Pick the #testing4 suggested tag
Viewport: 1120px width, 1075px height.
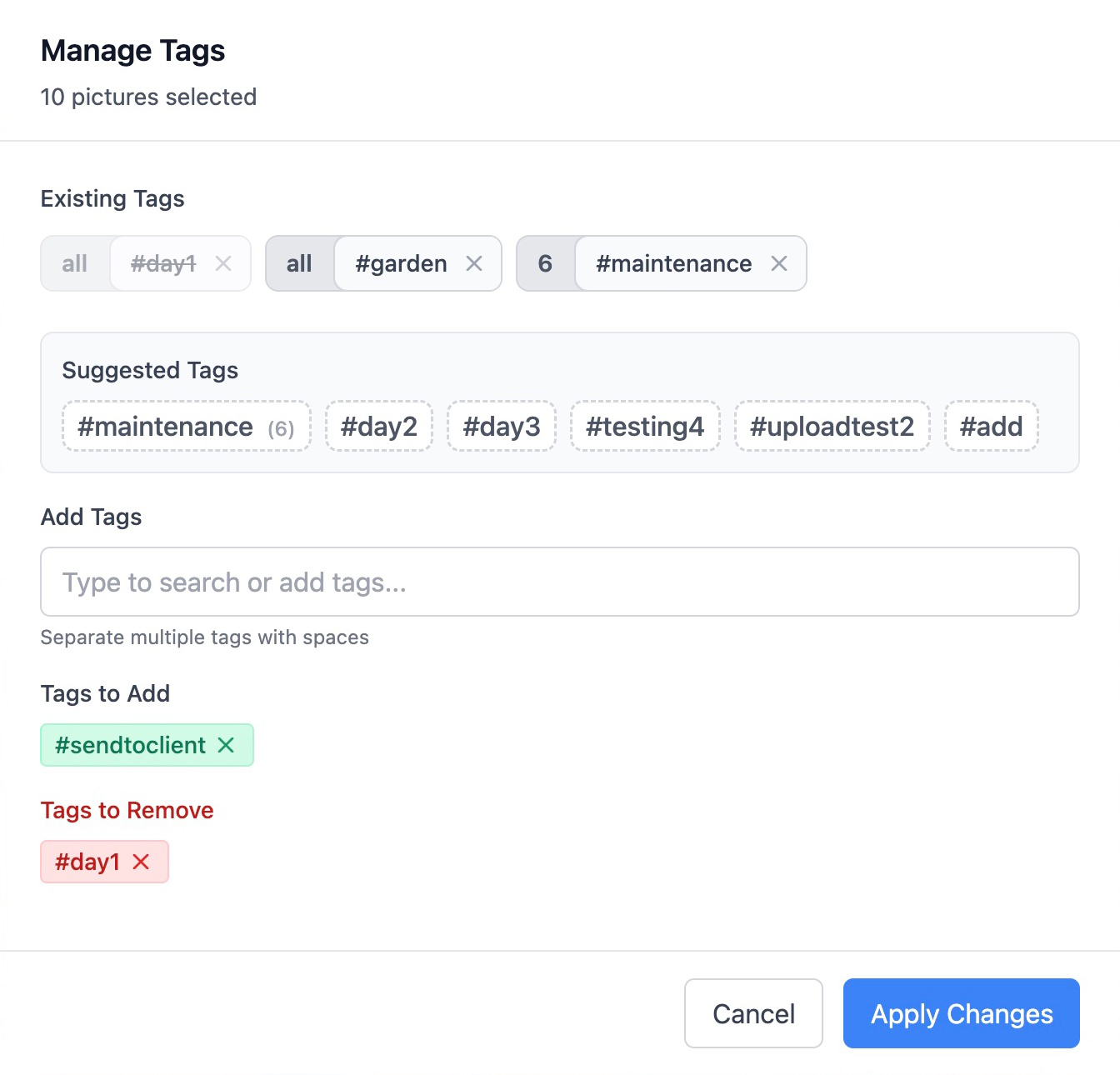(x=644, y=426)
